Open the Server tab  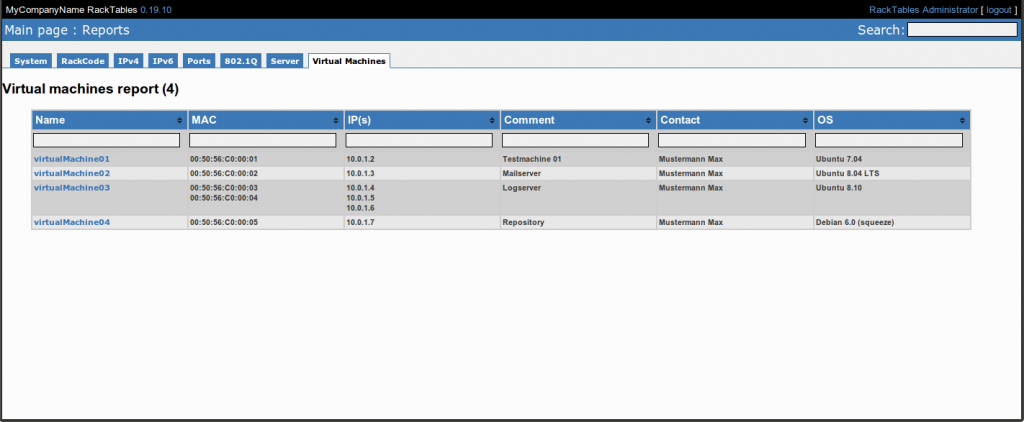(285, 61)
